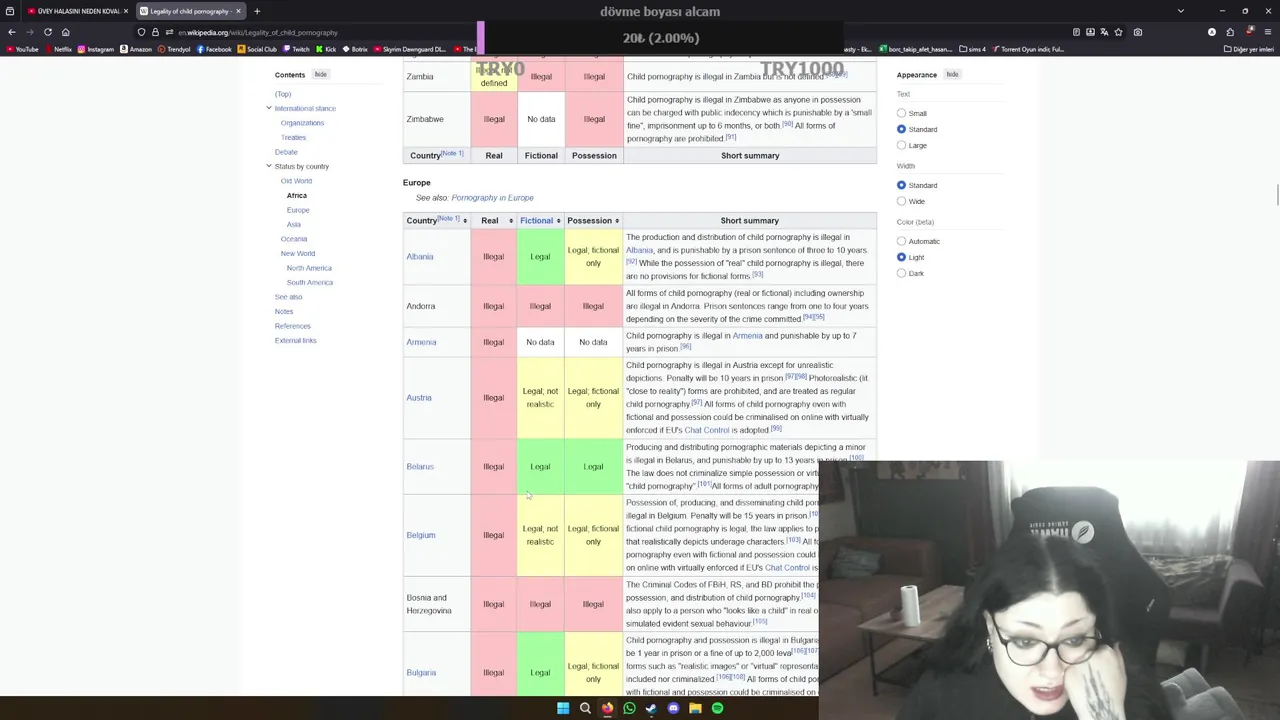This screenshot has height=720, width=1280.
Task: Jump to North America in contents
Action: coord(309,268)
